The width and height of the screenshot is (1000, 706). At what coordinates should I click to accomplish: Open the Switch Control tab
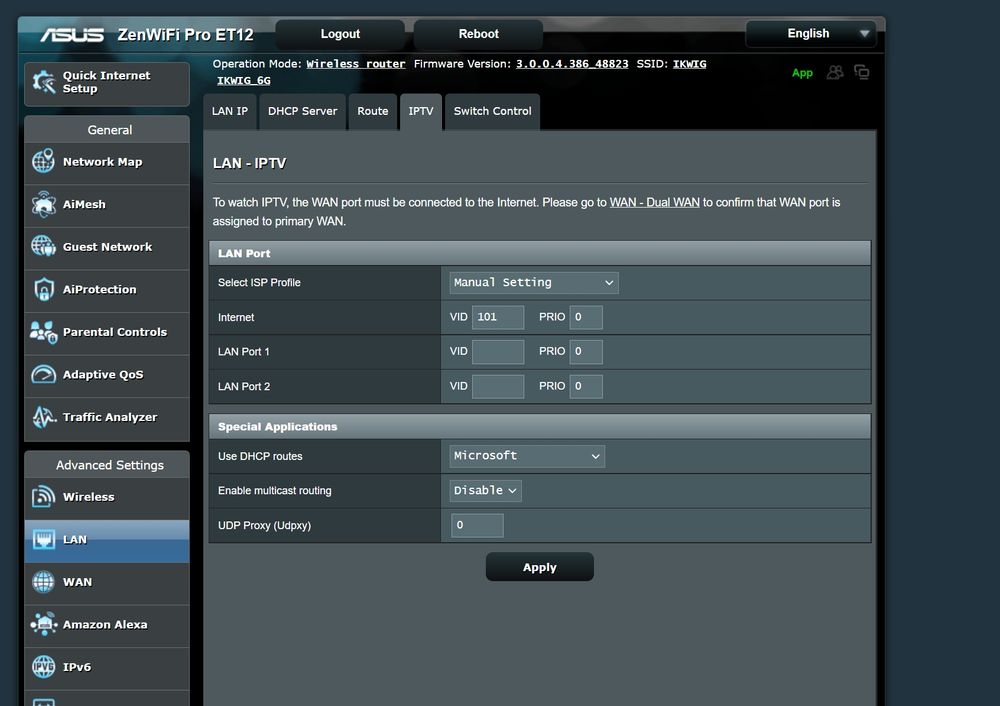point(491,111)
